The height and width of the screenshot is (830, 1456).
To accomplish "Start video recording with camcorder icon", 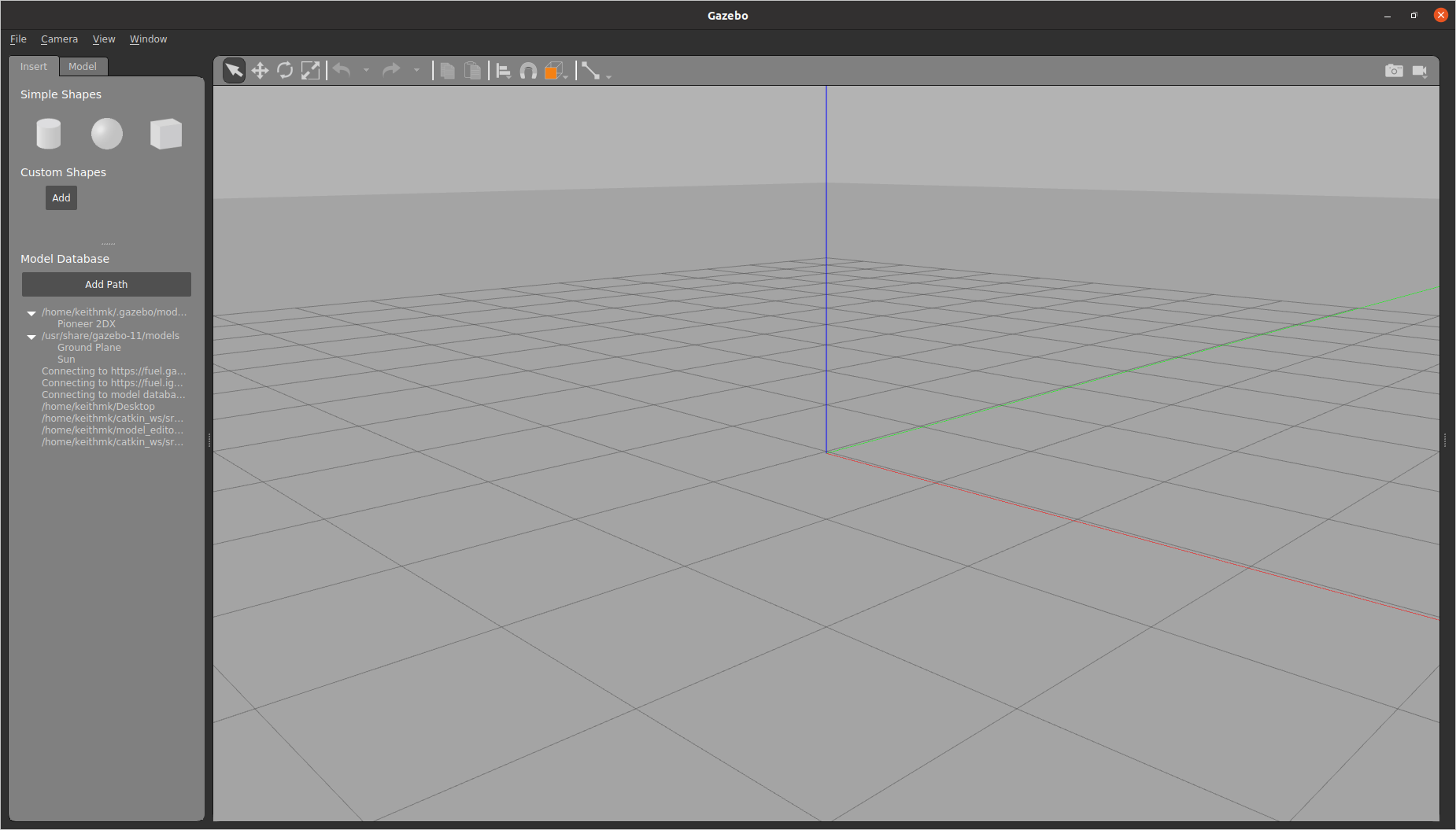I will click(x=1420, y=71).
